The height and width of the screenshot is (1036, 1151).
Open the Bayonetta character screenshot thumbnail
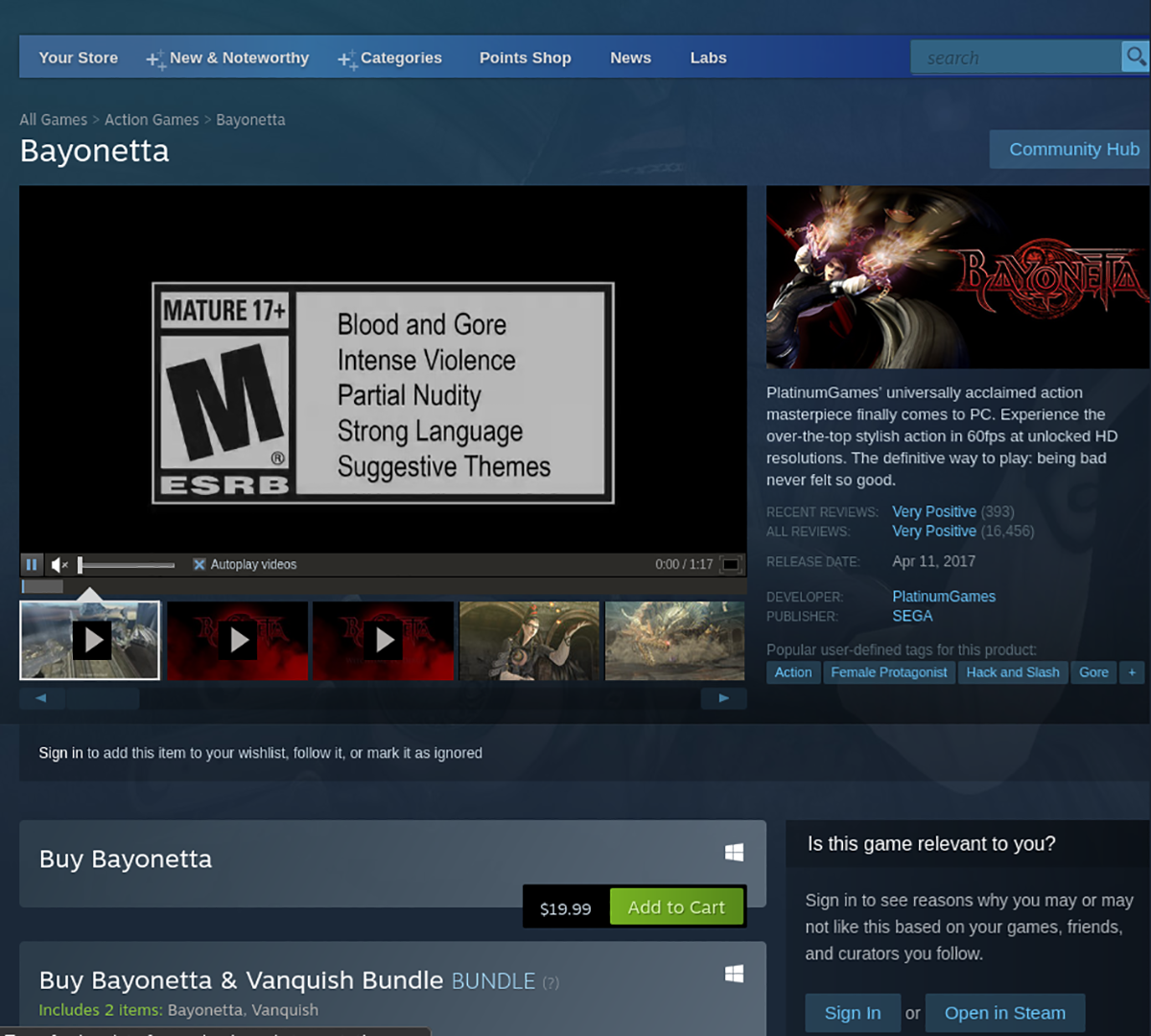click(529, 641)
